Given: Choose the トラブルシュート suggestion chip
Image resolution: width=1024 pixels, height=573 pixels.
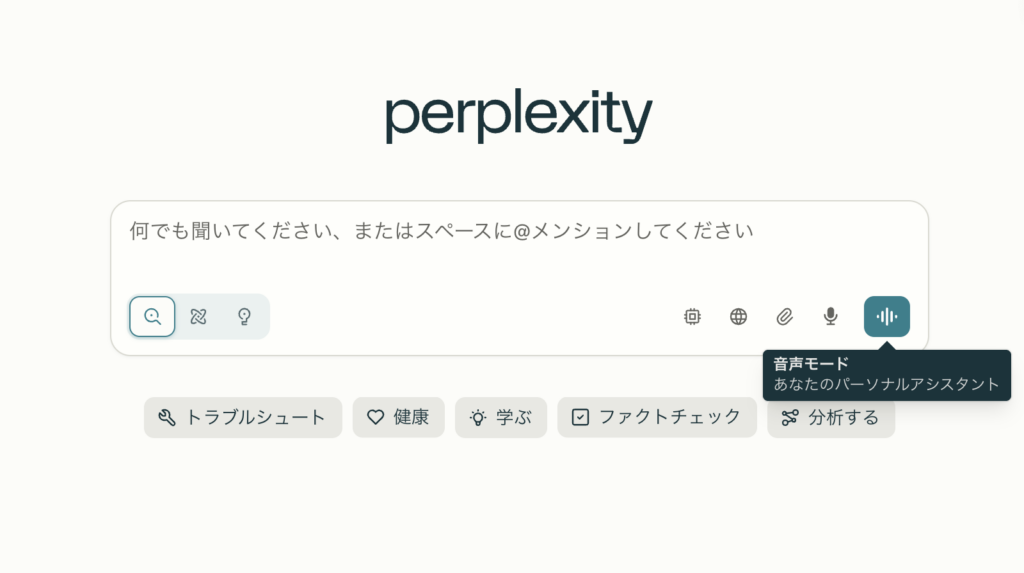Looking at the screenshot, I should pos(243,417).
